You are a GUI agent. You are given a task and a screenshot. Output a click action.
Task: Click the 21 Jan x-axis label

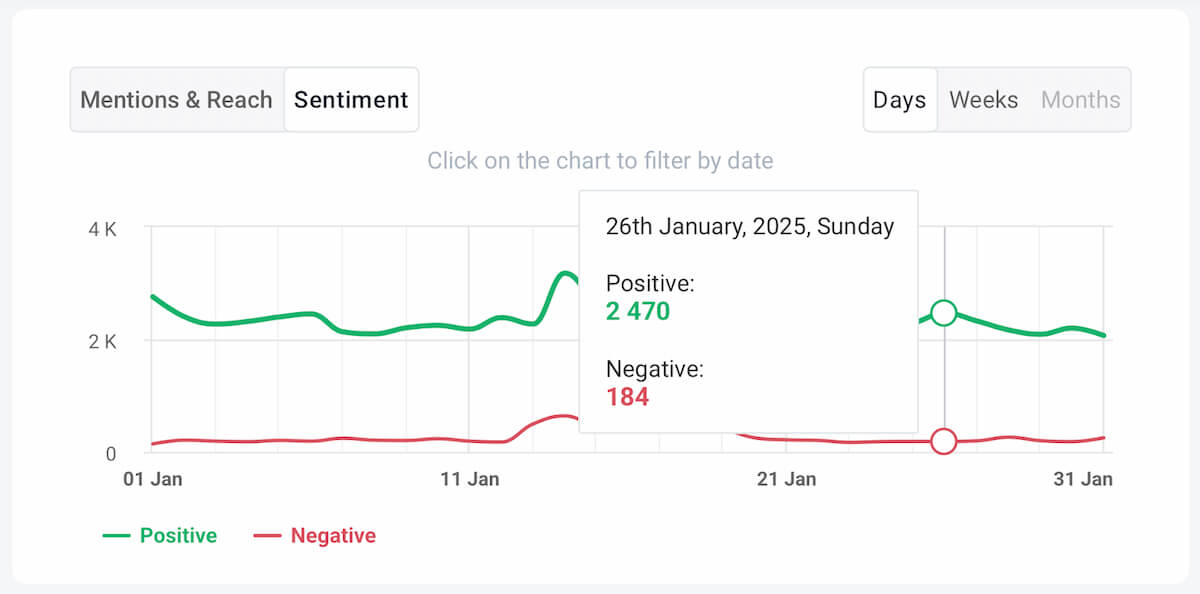coord(786,479)
